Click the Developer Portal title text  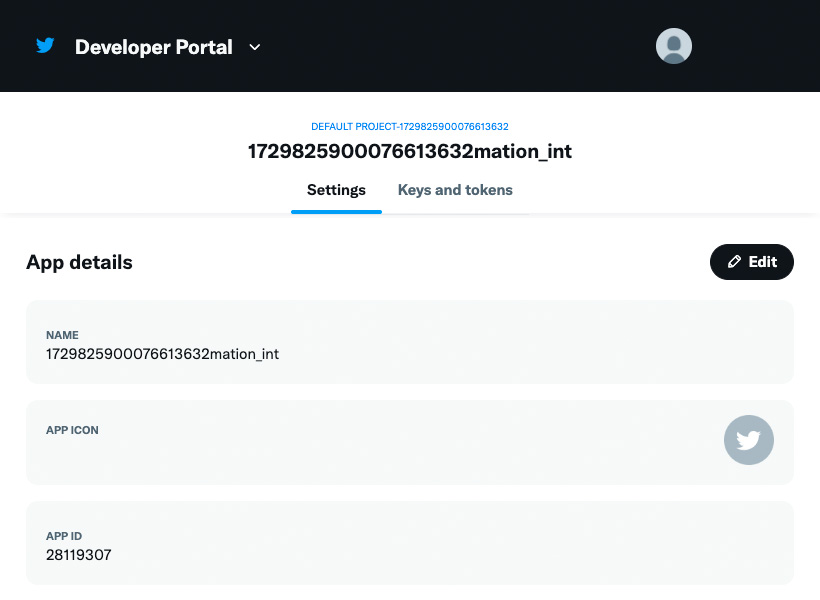(154, 47)
